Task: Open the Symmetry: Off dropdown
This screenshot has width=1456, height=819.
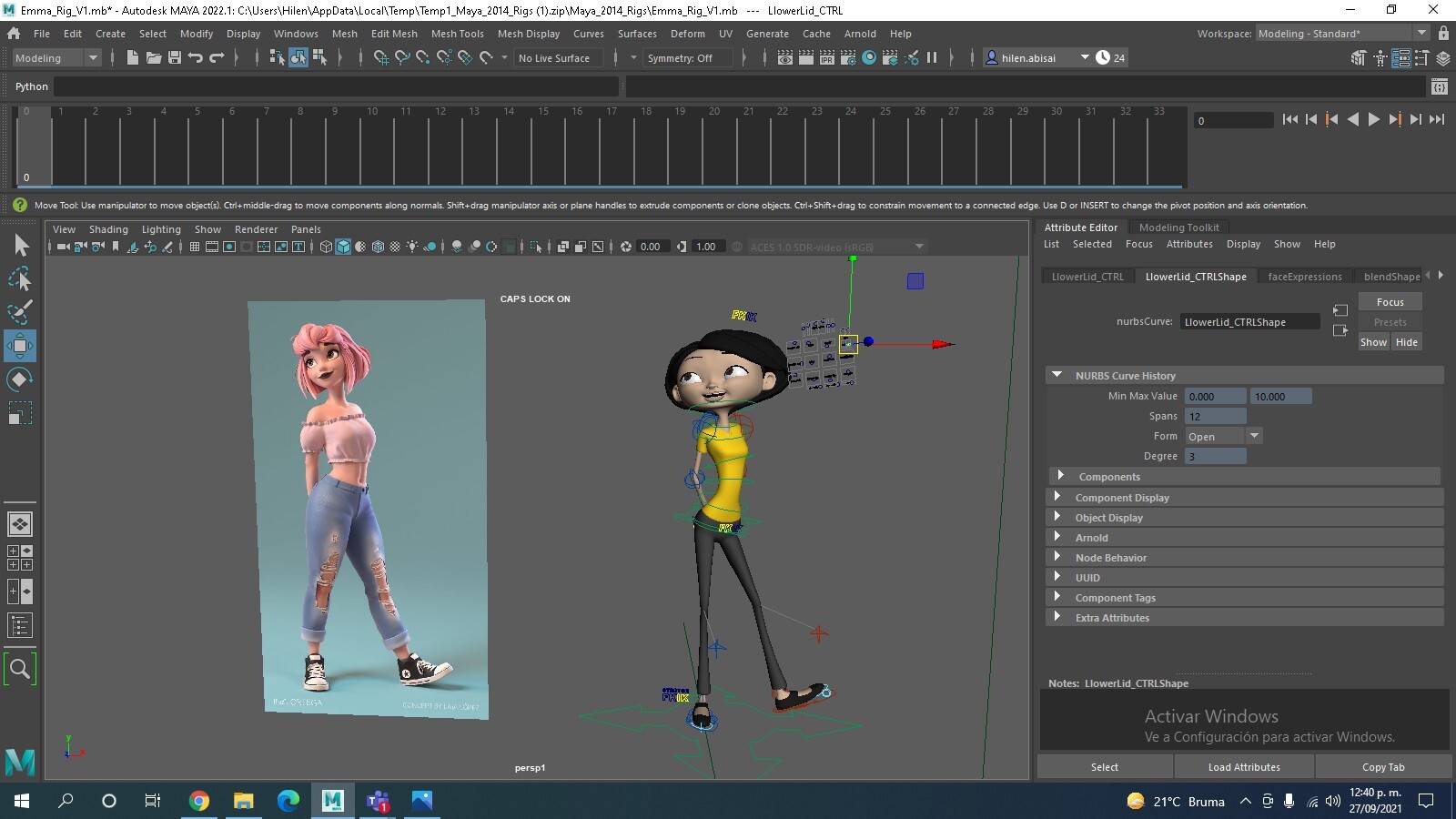Action: pos(689,57)
